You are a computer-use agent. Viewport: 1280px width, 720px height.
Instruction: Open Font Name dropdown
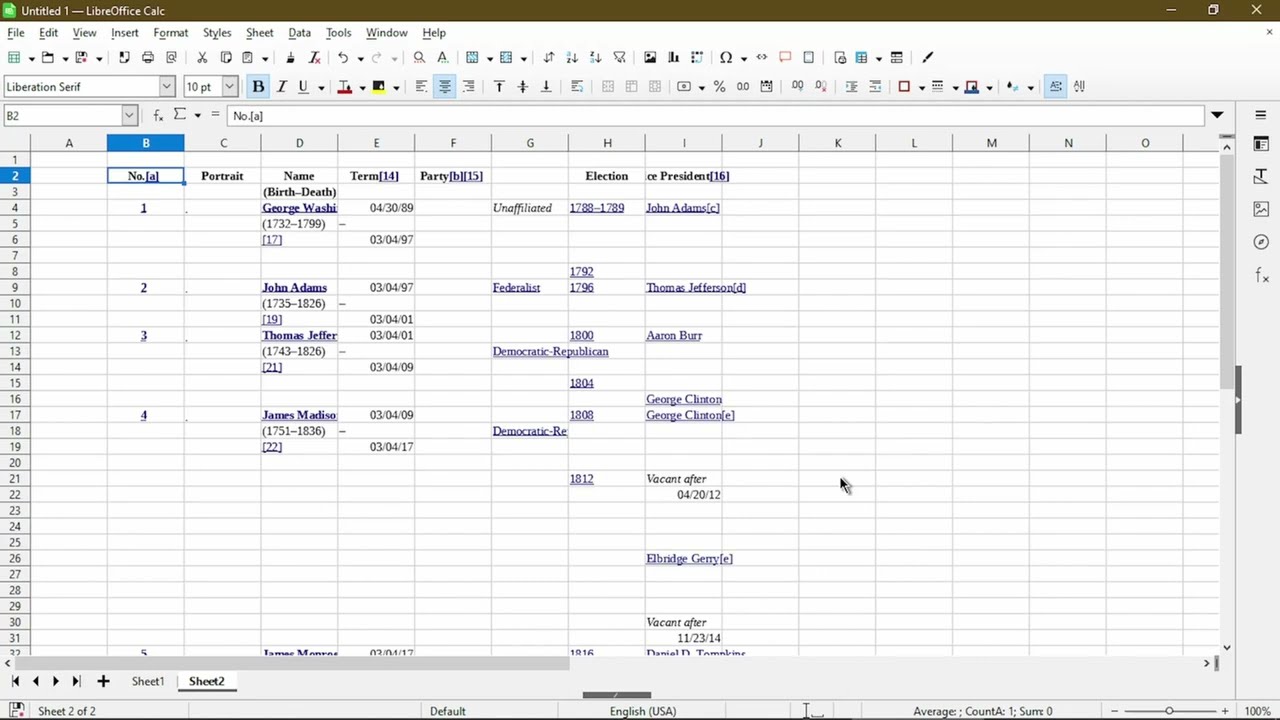pyautogui.click(x=167, y=87)
